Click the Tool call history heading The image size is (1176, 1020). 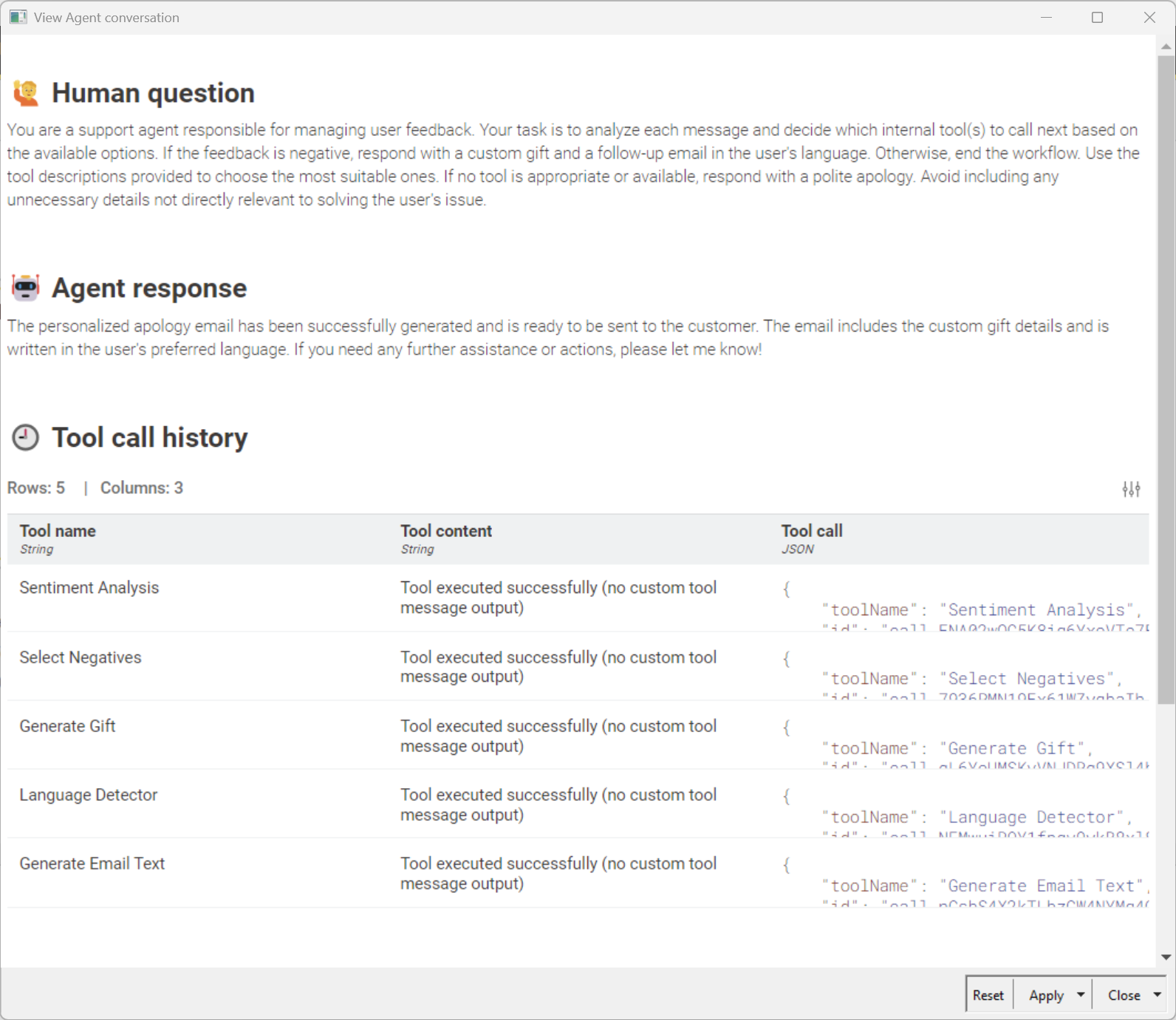(150, 437)
